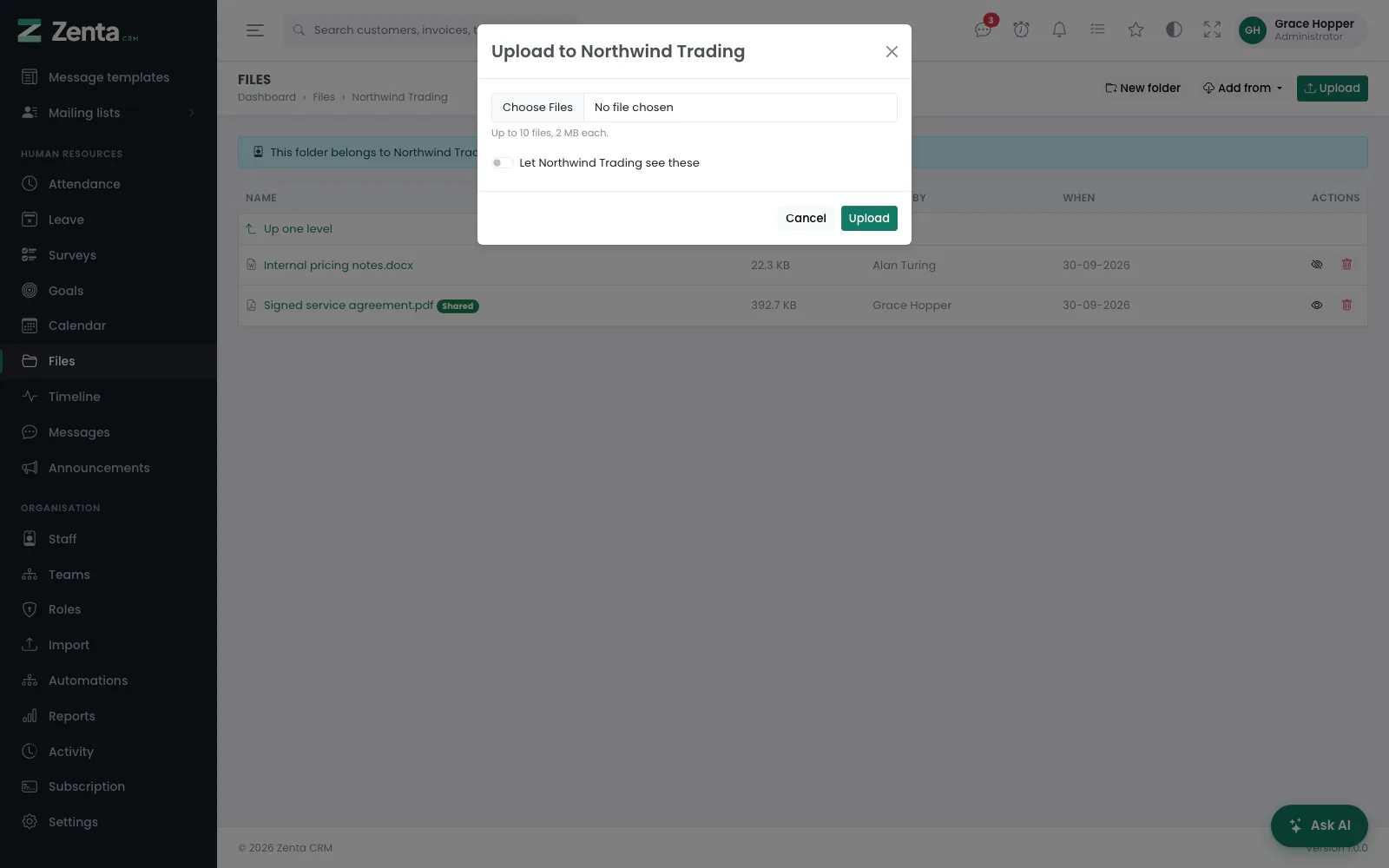
Task: Open the notifications bell icon
Action: click(1059, 30)
